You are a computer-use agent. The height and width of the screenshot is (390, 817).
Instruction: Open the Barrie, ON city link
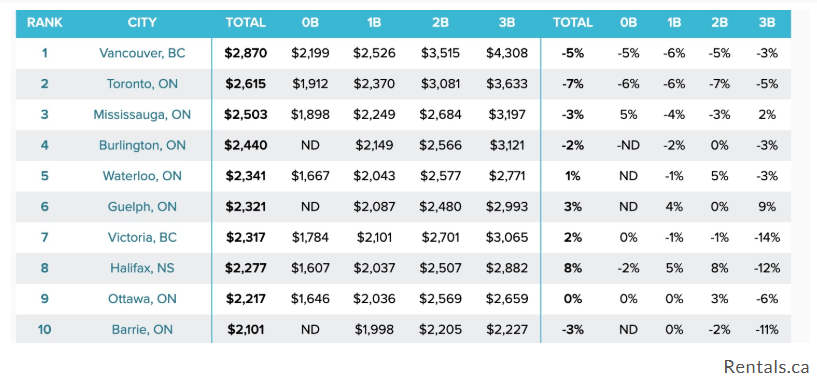coord(142,330)
